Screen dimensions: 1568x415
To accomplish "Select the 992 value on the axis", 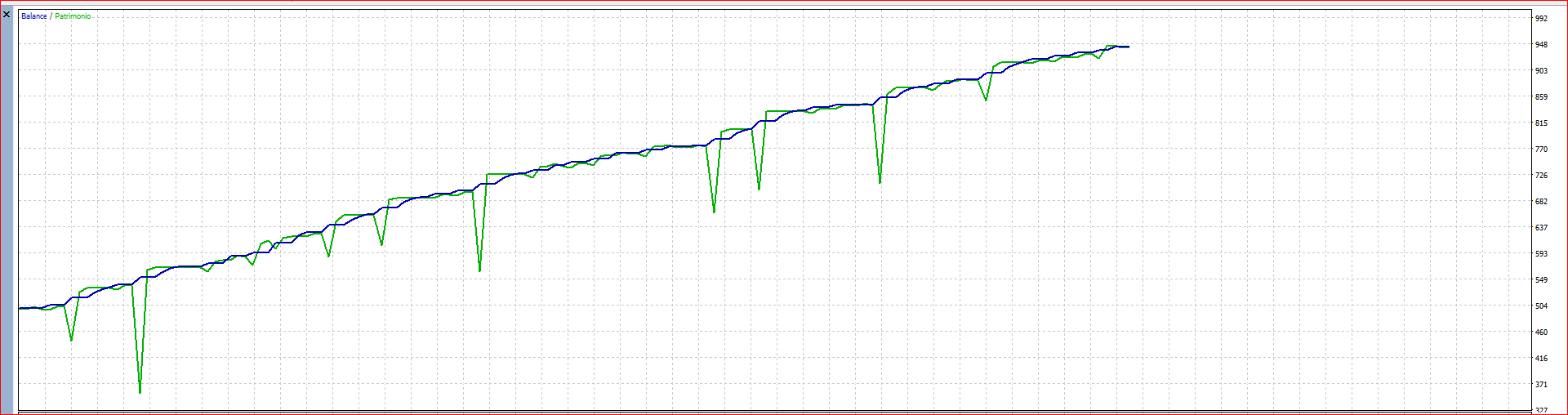I will tap(1541, 19).
